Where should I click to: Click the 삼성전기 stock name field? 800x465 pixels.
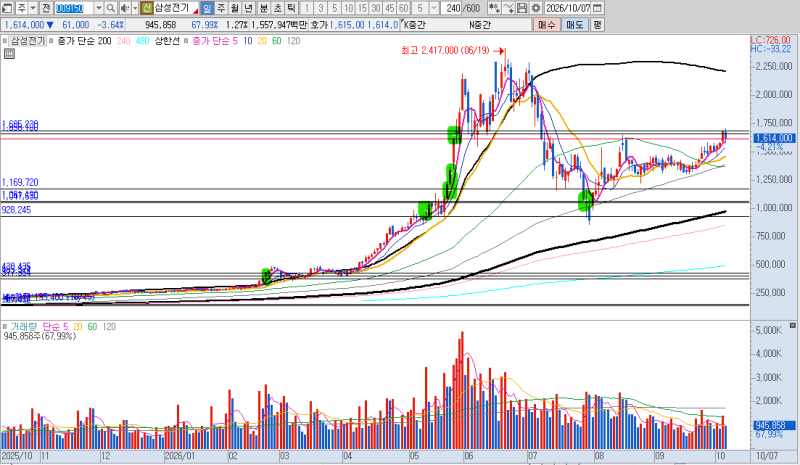176,8
